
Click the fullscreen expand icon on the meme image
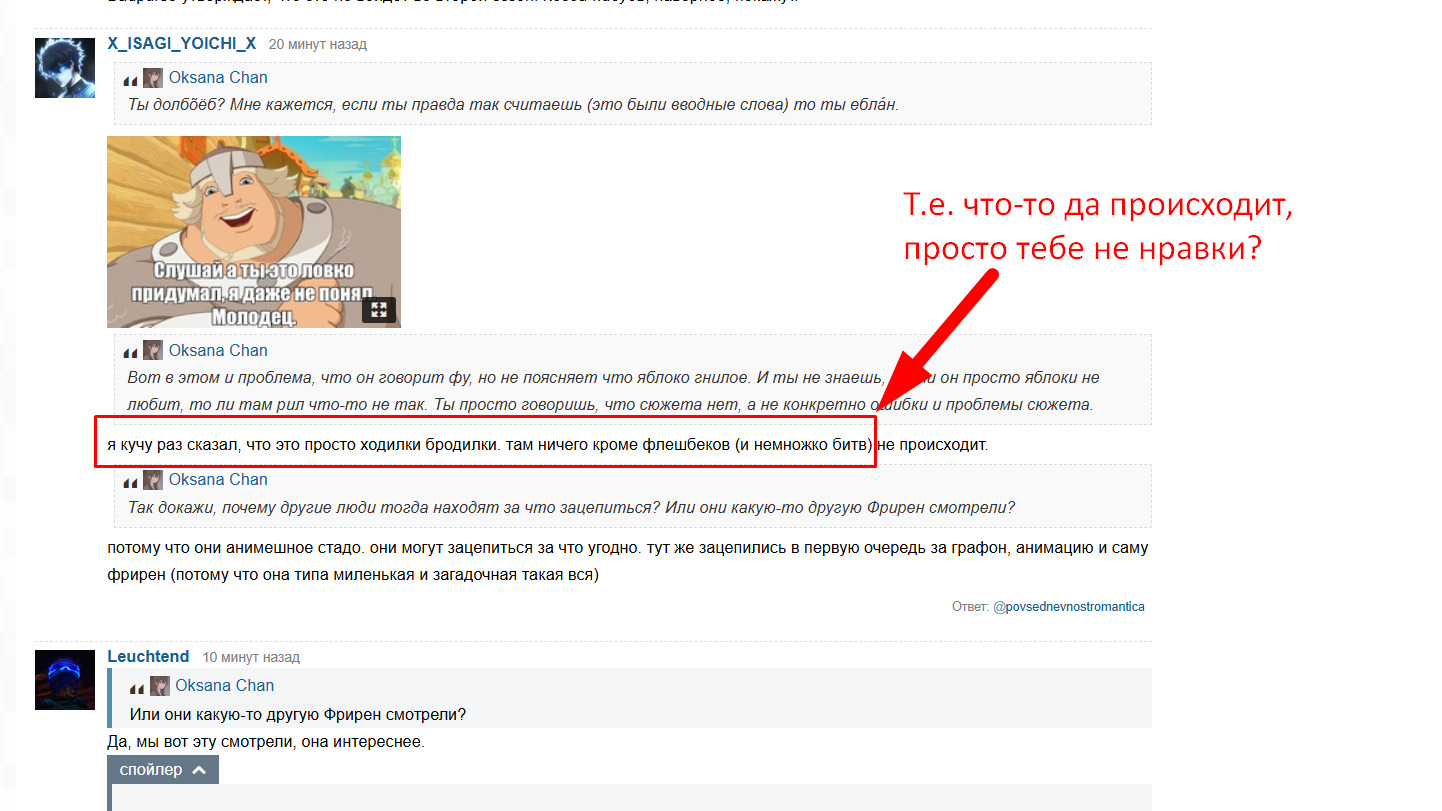tap(378, 310)
